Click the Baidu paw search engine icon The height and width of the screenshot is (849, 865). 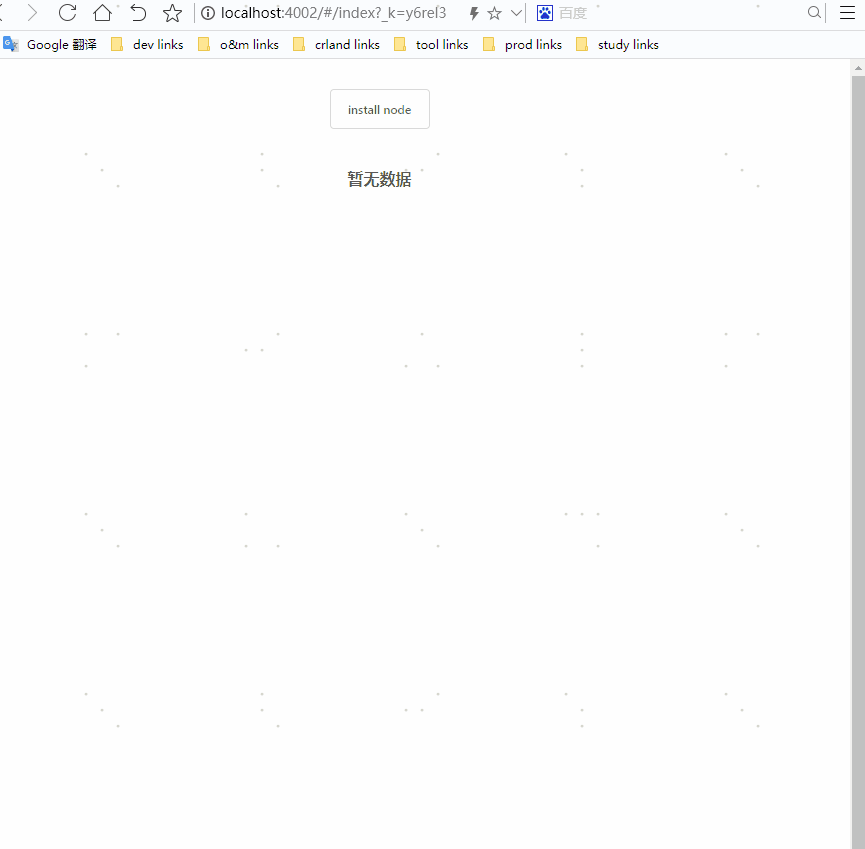click(545, 13)
